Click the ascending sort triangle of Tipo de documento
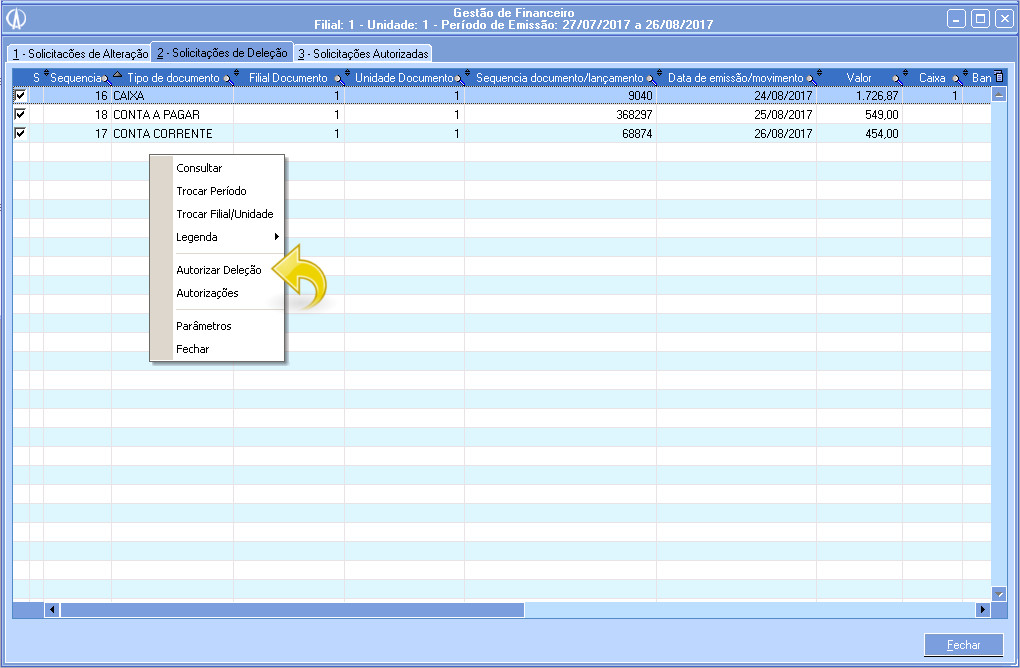The image size is (1020, 668). click(117, 75)
